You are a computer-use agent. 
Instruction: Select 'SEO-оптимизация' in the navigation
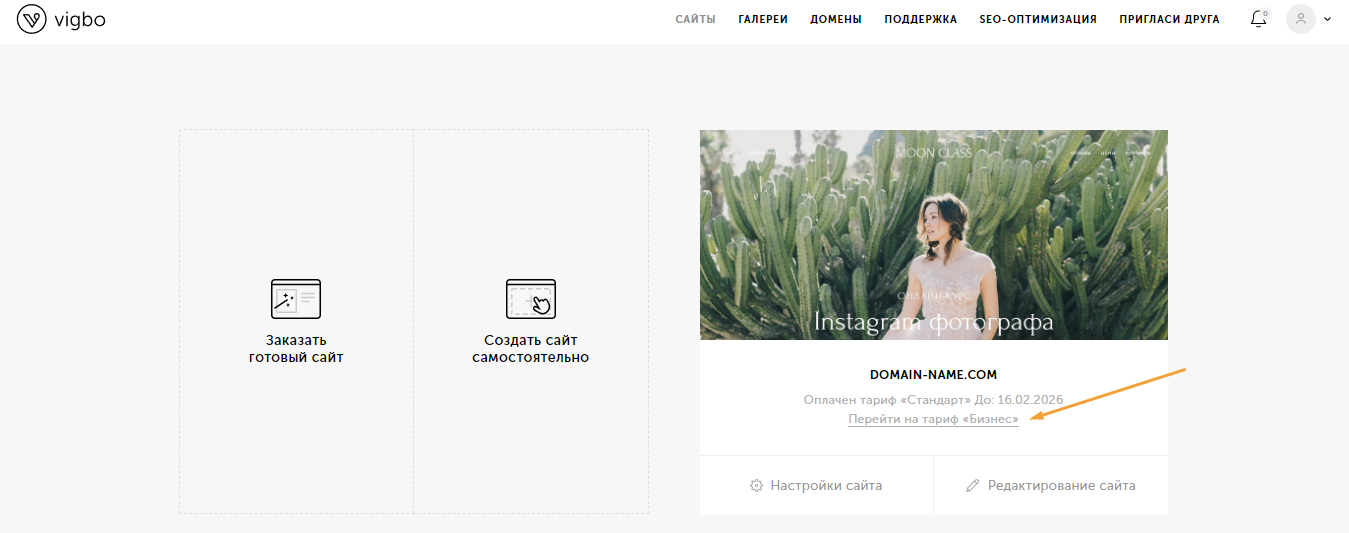[1038, 19]
